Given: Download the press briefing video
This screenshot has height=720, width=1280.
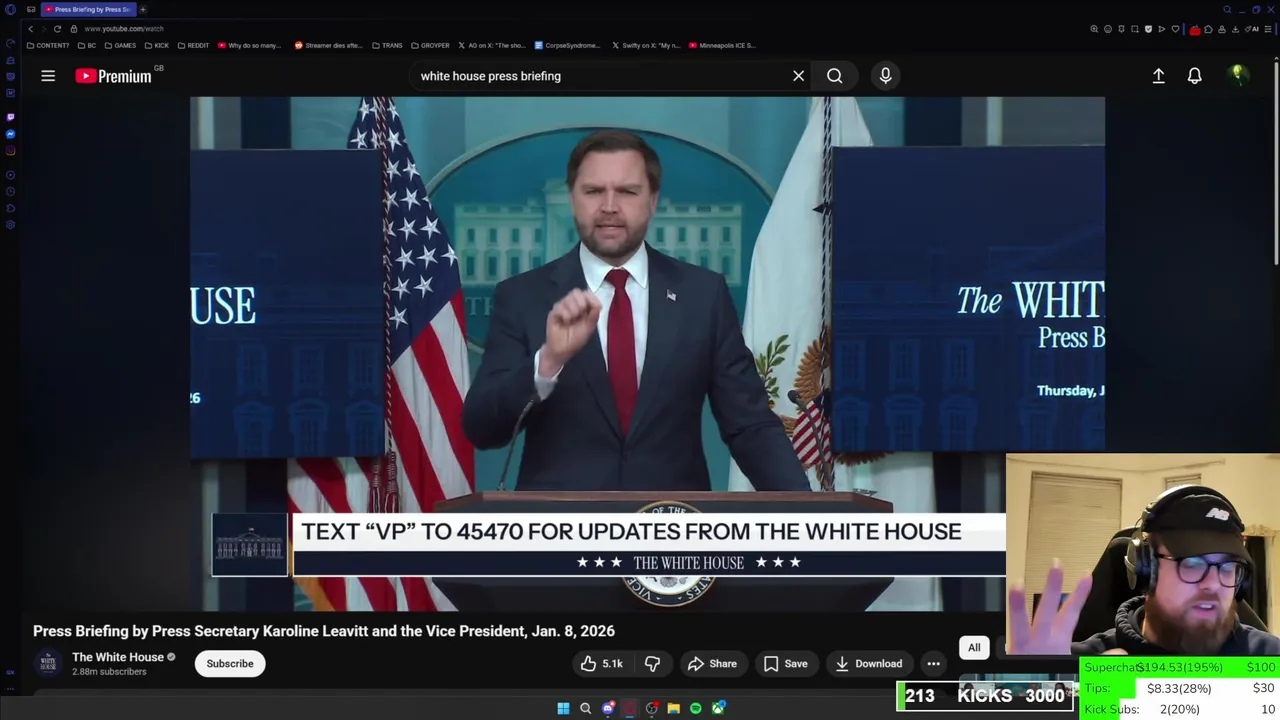Looking at the screenshot, I should pyautogui.click(x=868, y=664).
